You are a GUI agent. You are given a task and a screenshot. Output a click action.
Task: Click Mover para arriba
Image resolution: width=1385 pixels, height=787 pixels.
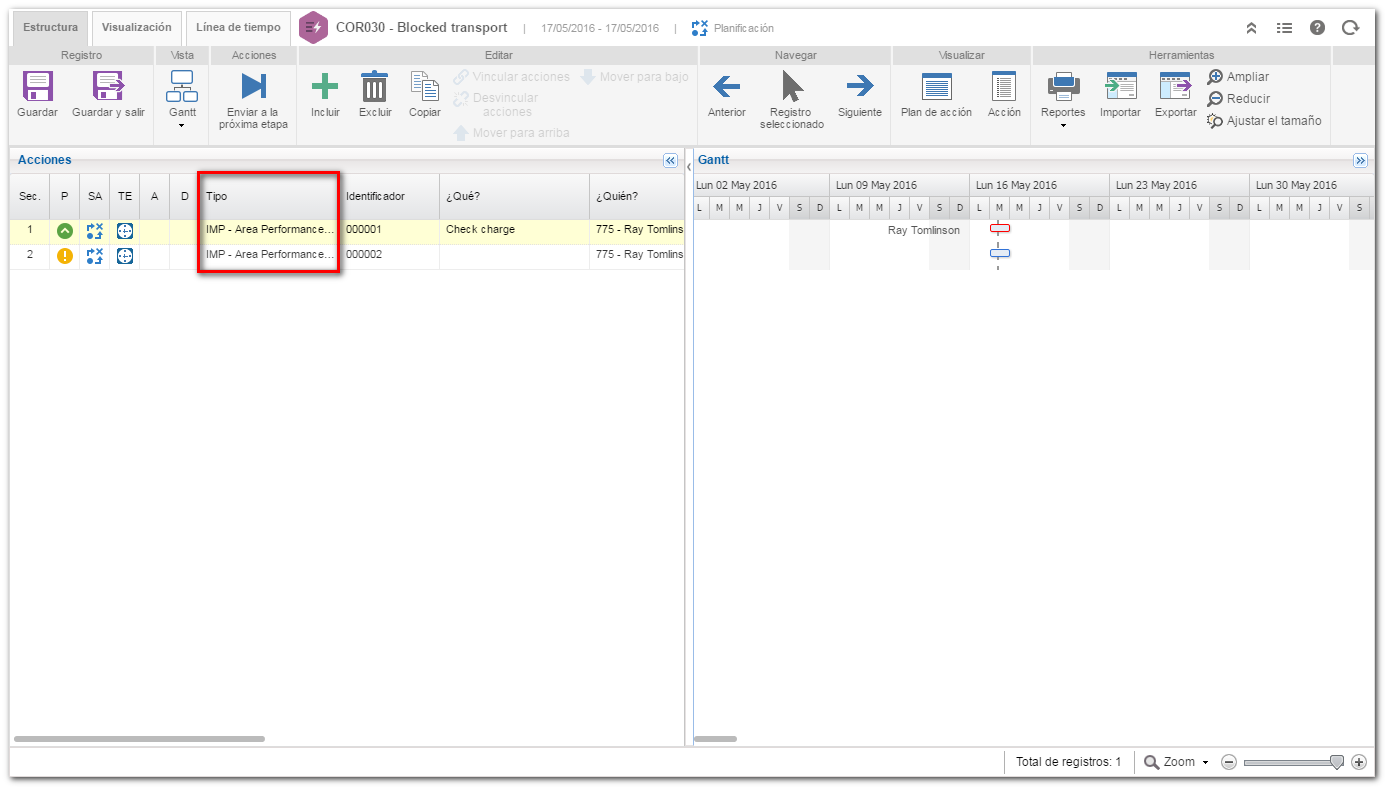coord(511,133)
